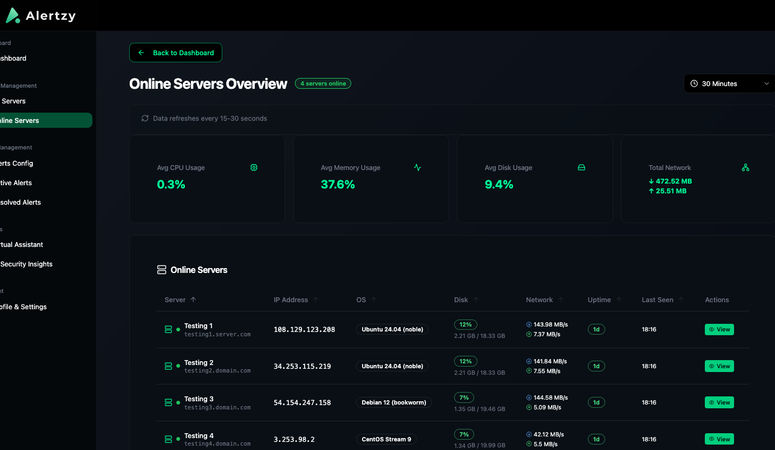
Task: View details for Testing 2 server
Action: point(719,366)
